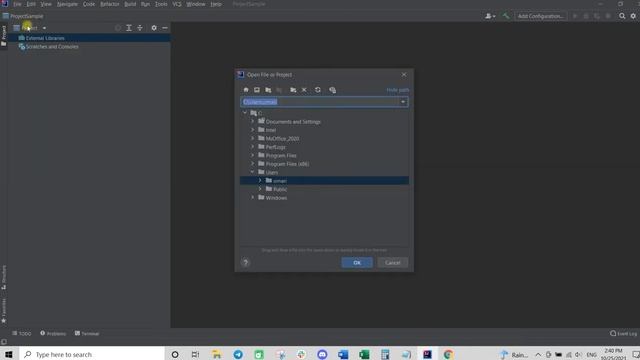This screenshot has width=640, height=360.
Task: Select the MsOffice_2020 folder row
Action: pos(324,138)
